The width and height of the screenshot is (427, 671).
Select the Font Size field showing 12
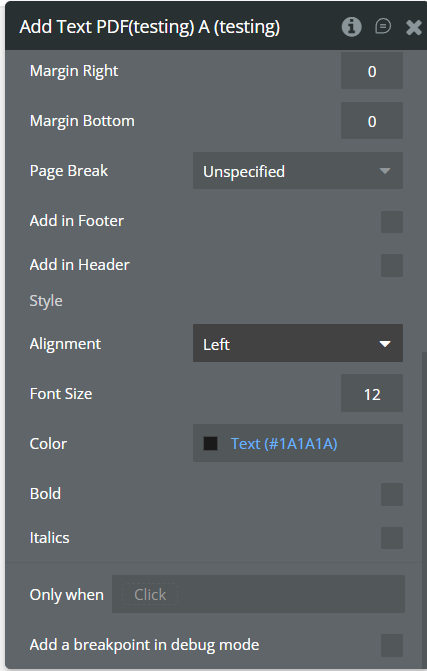(372, 393)
